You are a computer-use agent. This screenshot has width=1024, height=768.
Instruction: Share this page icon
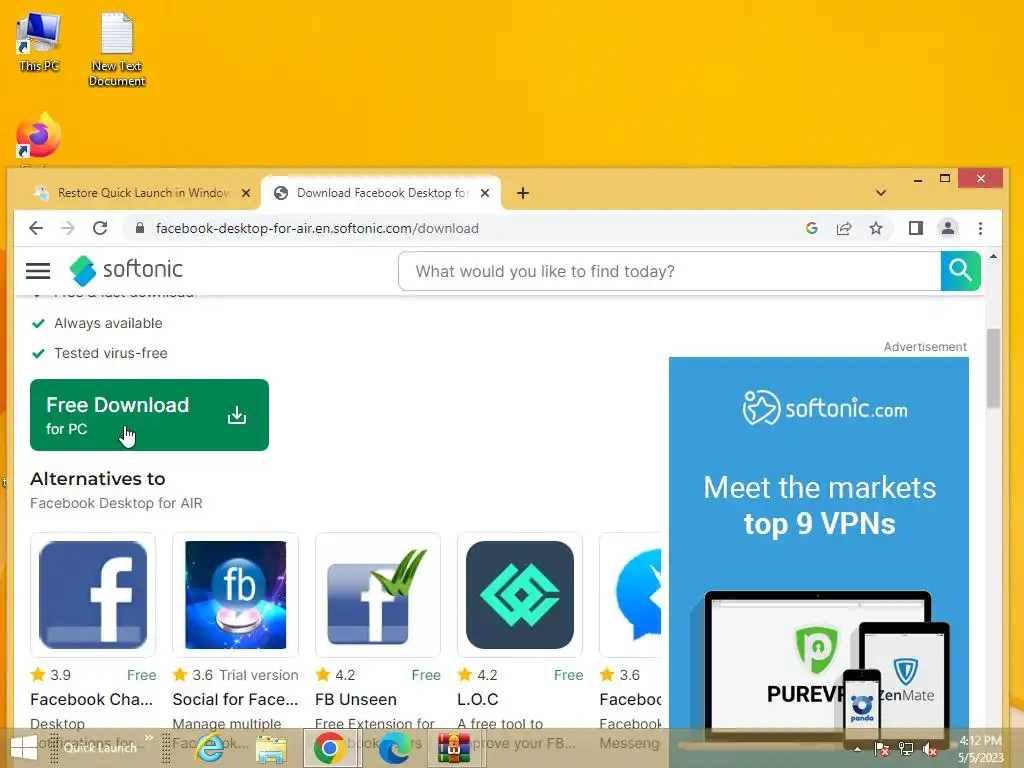click(x=844, y=228)
